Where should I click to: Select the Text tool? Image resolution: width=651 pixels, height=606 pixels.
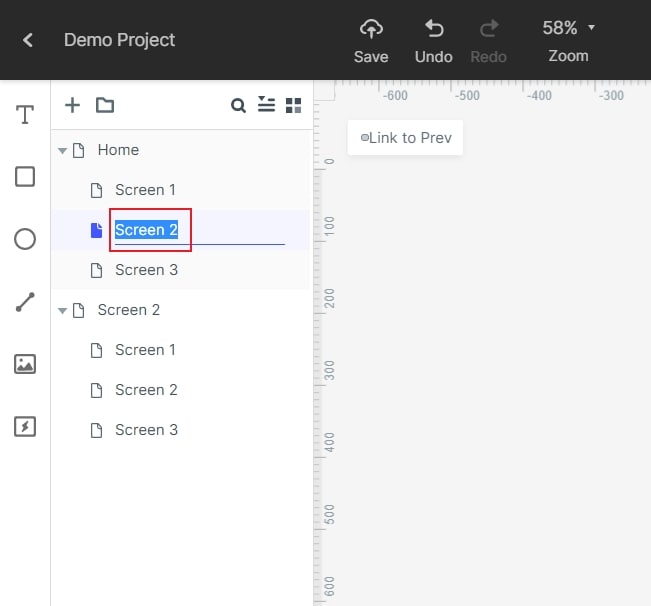[x=25, y=114]
